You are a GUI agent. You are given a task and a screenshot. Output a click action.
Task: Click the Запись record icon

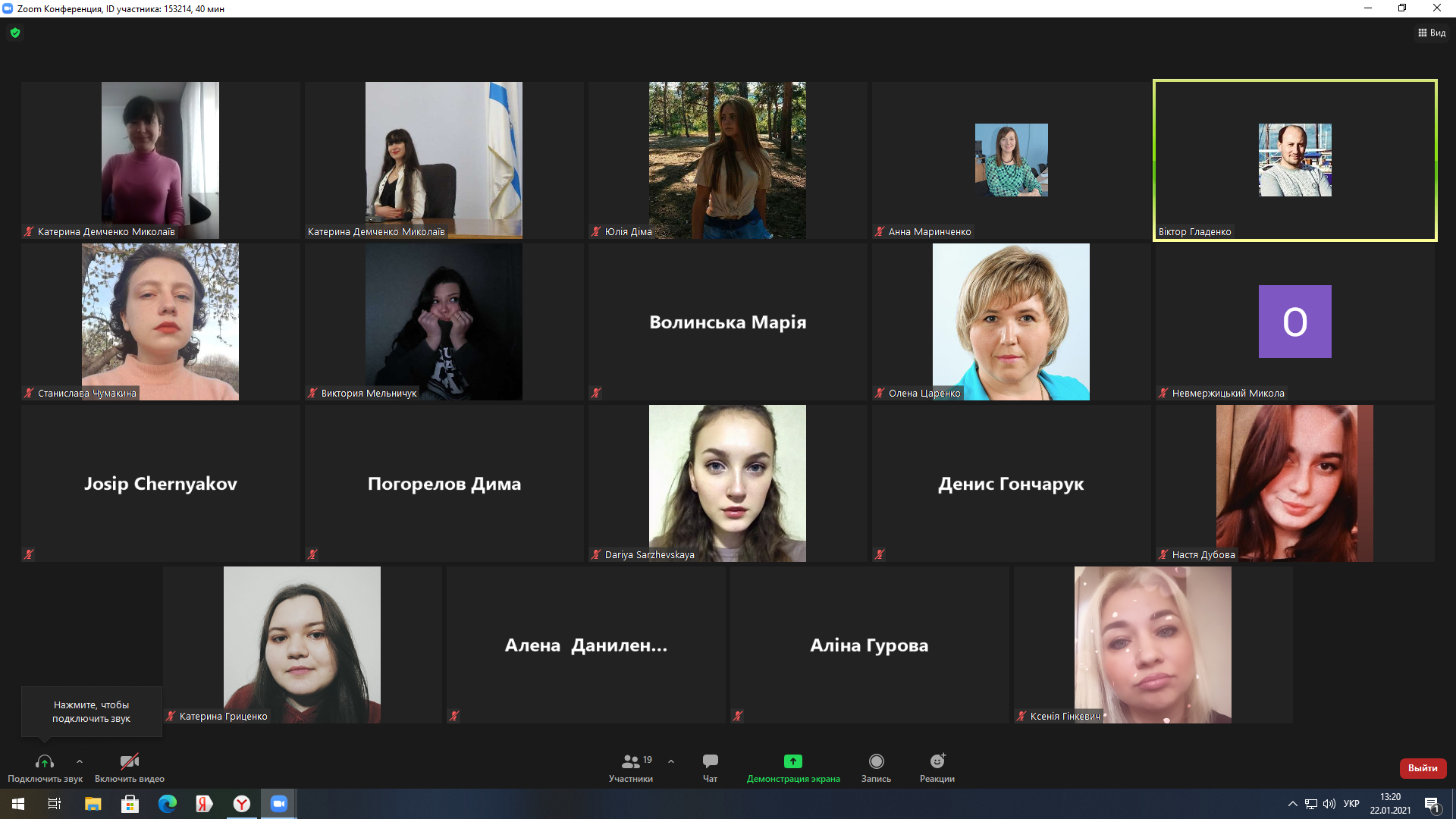pyautogui.click(x=876, y=761)
